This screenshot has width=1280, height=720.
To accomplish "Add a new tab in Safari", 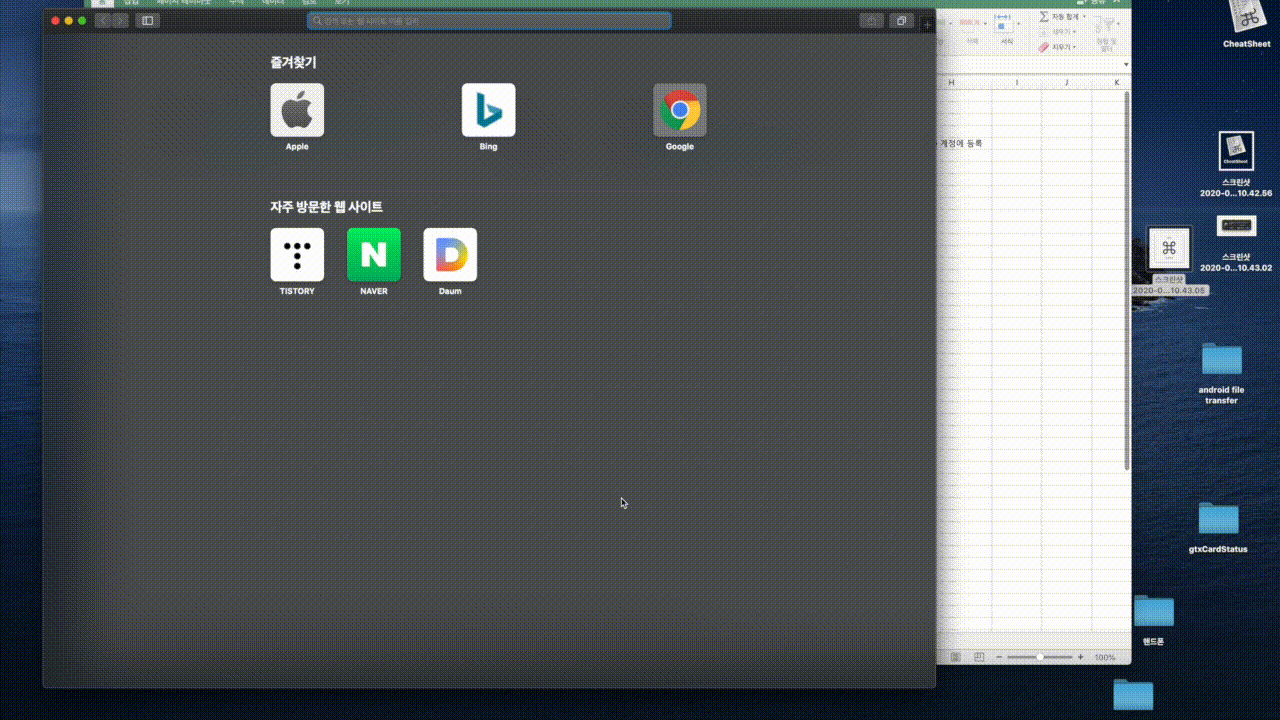I will click(x=927, y=23).
